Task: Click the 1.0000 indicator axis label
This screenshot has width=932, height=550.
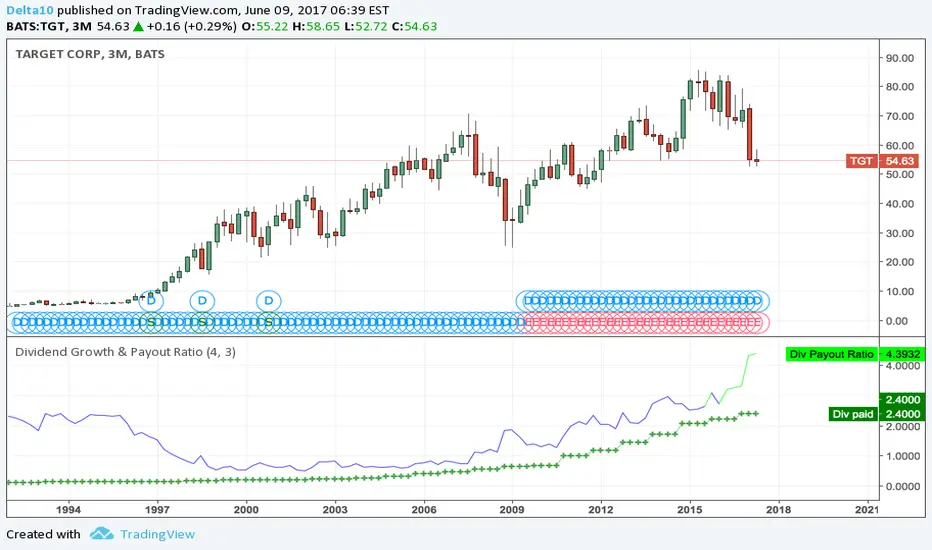Action: (903, 456)
